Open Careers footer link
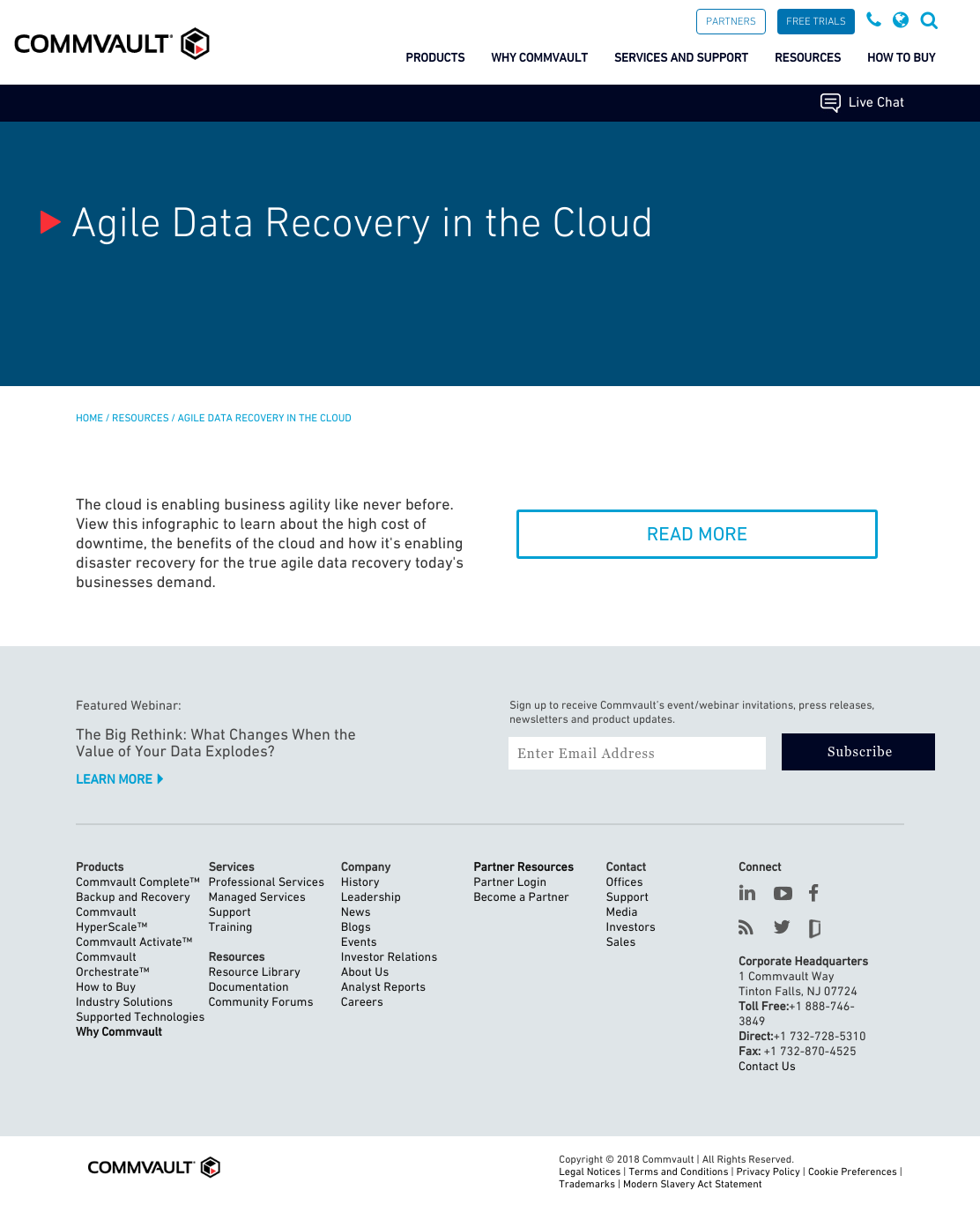This screenshot has width=980, height=1220. pos(362,1002)
